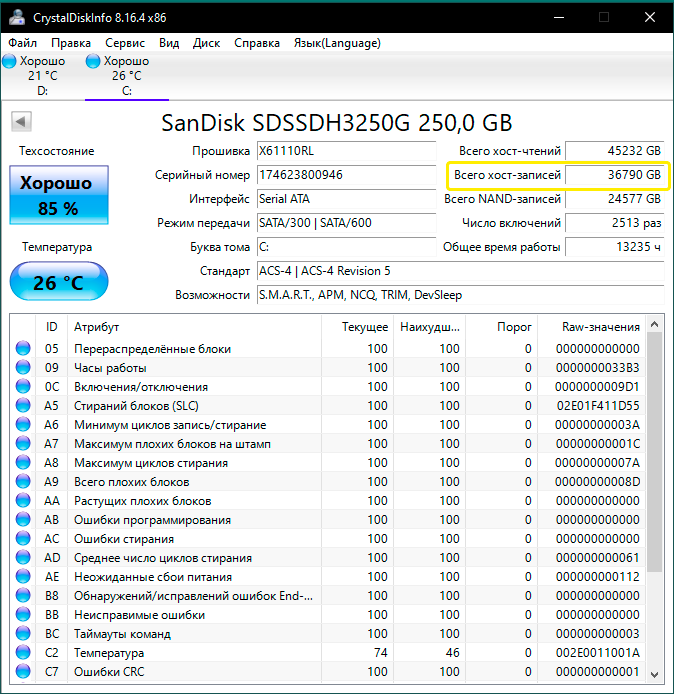The image size is (674, 694).
Task: Click the total host reads value 45232 GB
Action: coord(615,151)
